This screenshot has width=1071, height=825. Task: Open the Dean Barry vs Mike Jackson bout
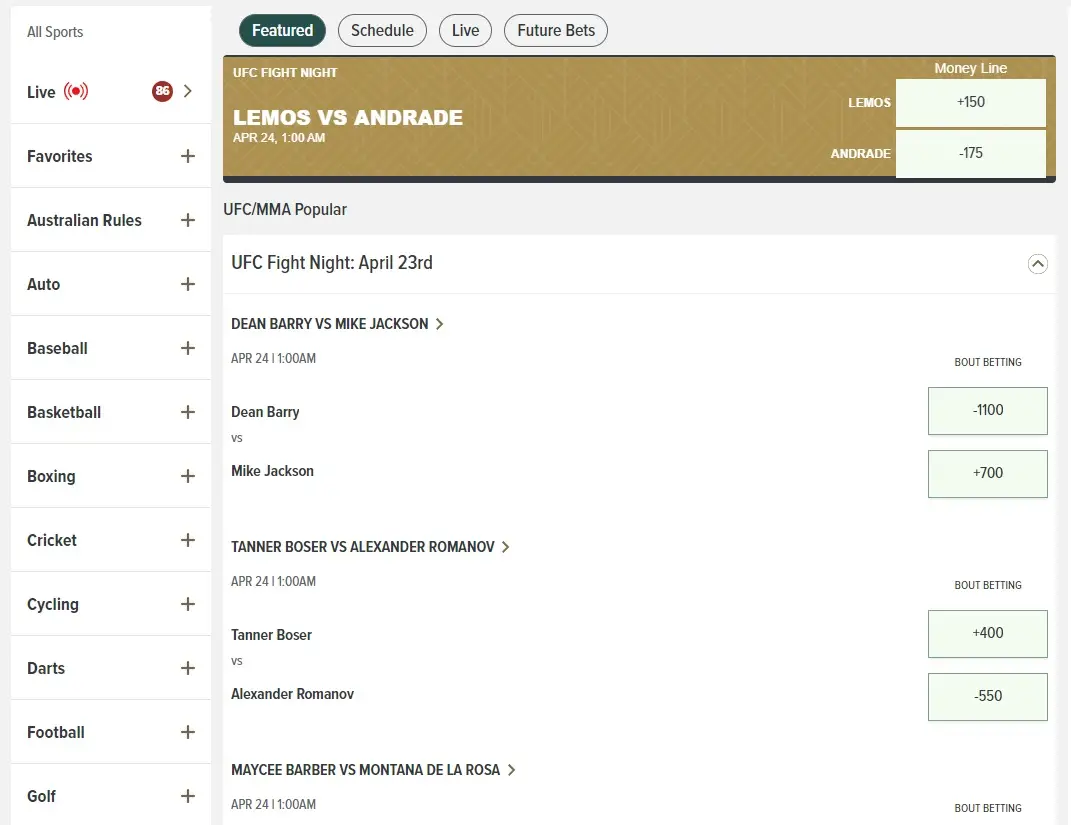(x=329, y=324)
